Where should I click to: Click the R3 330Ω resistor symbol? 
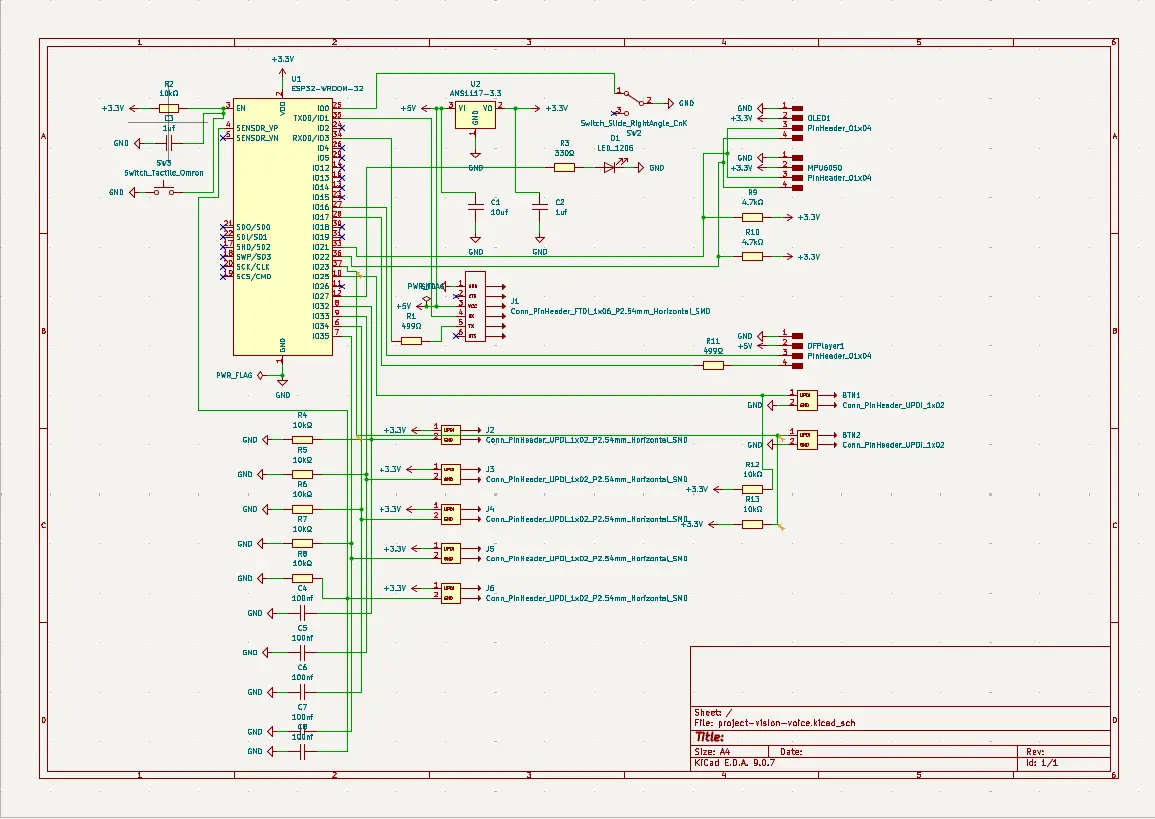click(x=564, y=168)
